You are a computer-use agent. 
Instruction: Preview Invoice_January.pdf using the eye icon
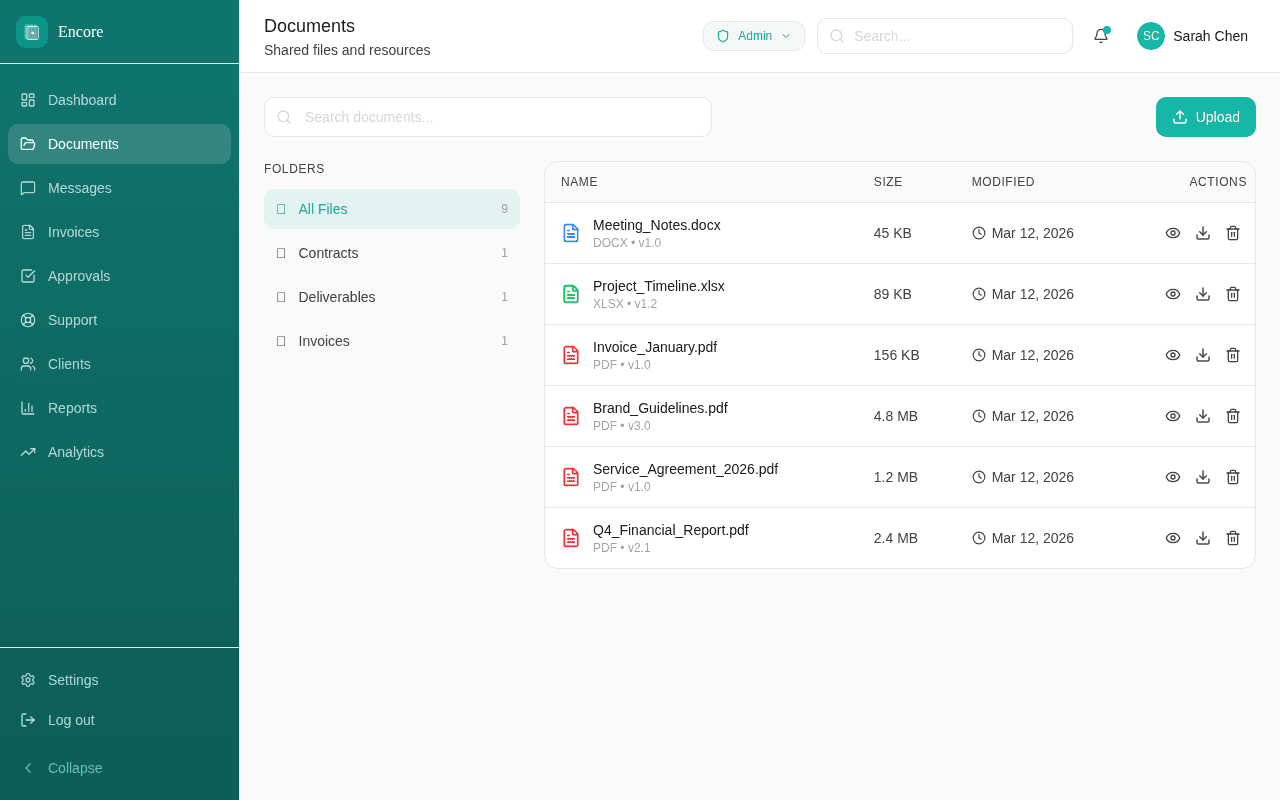[1172, 355]
